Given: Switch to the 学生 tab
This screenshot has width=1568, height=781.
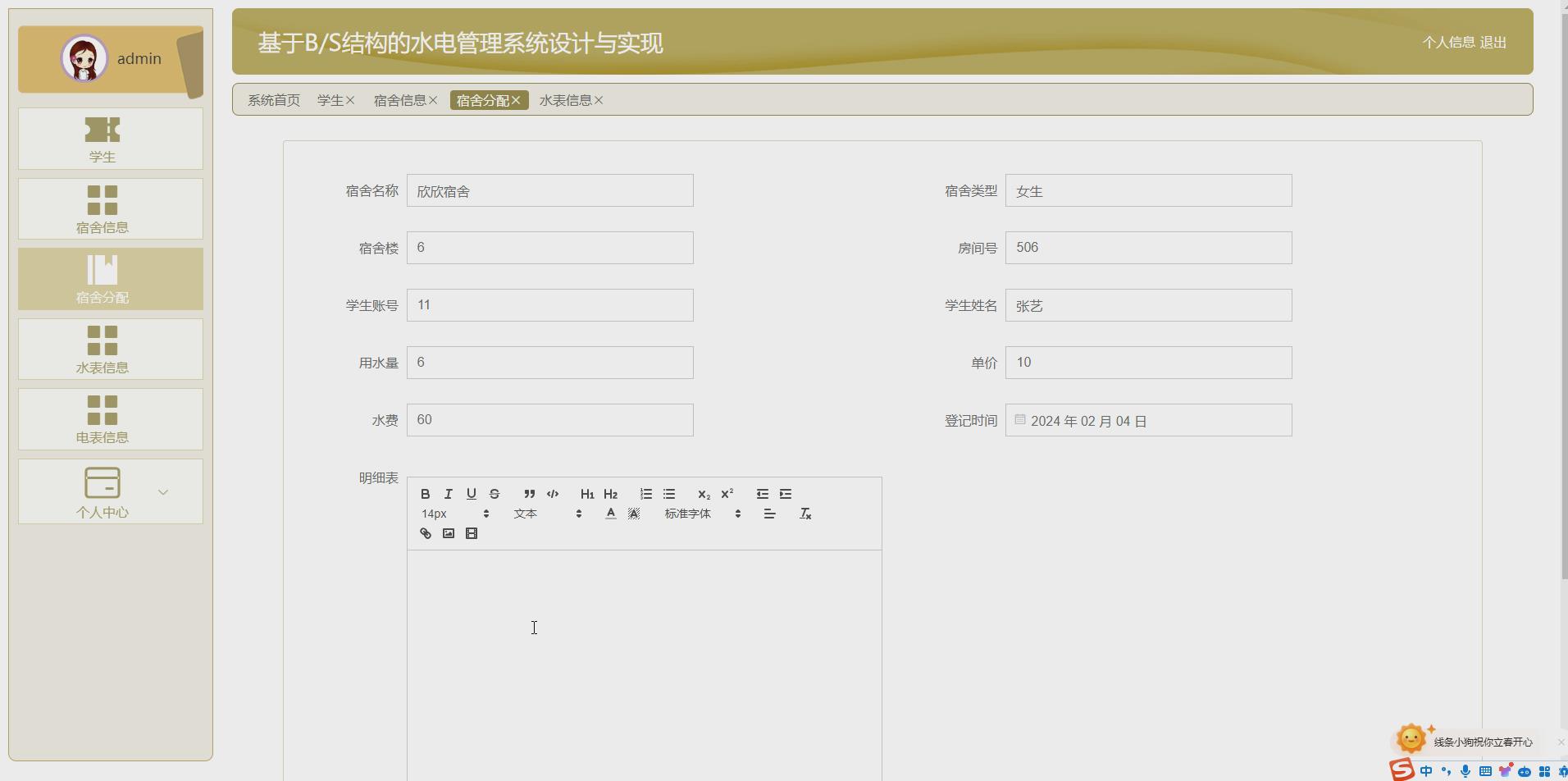Looking at the screenshot, I should point(330,100).
